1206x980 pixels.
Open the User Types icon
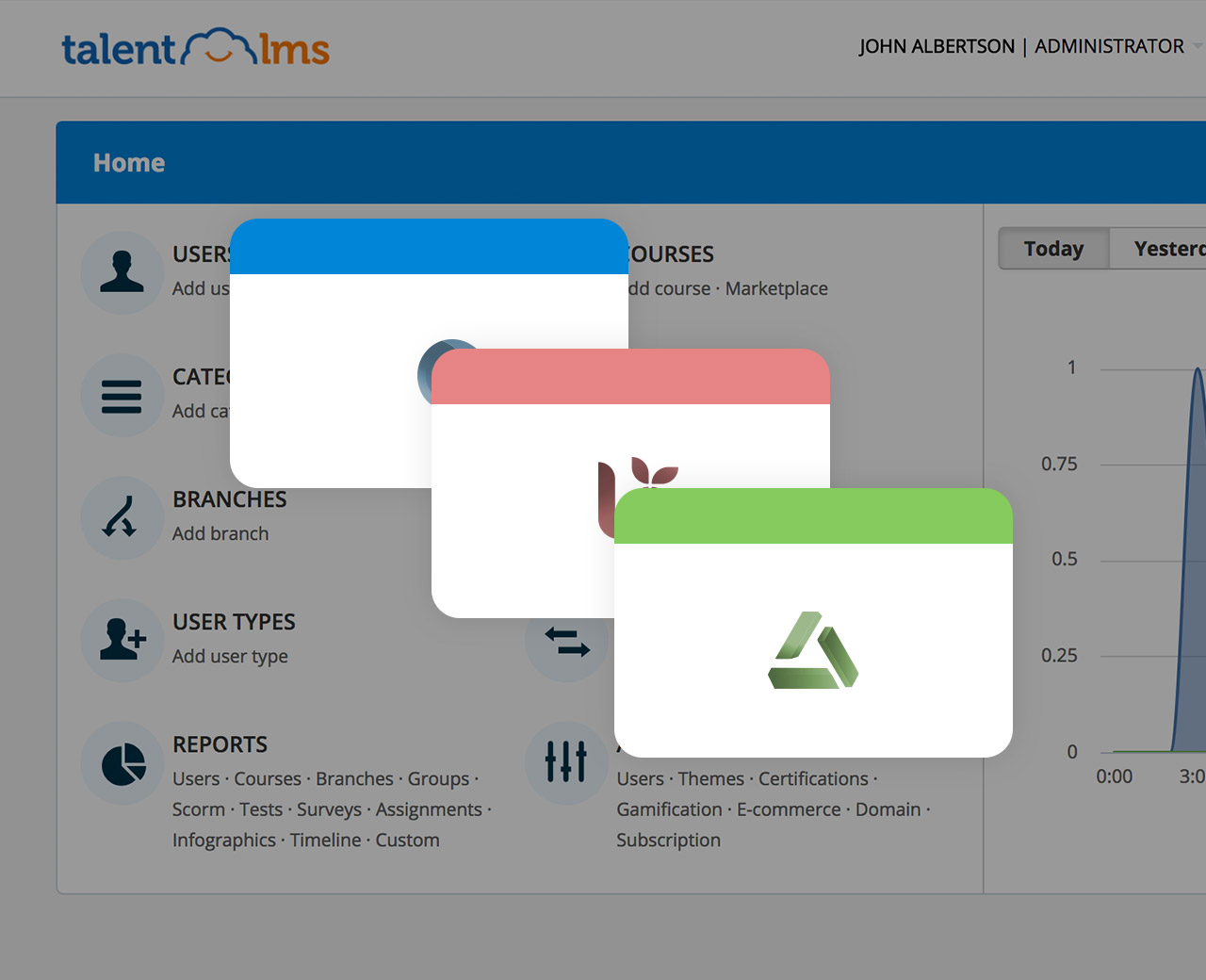pyautogui.click(x=122, y=640)
